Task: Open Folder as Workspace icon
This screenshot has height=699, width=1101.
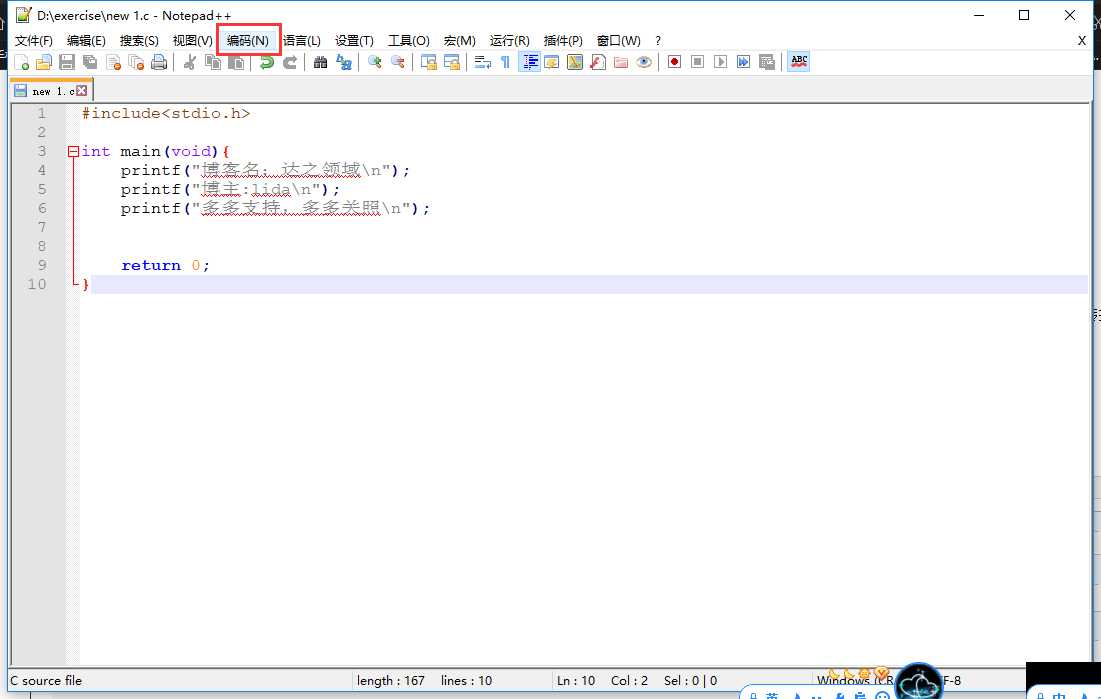Action: pos(621,63)
